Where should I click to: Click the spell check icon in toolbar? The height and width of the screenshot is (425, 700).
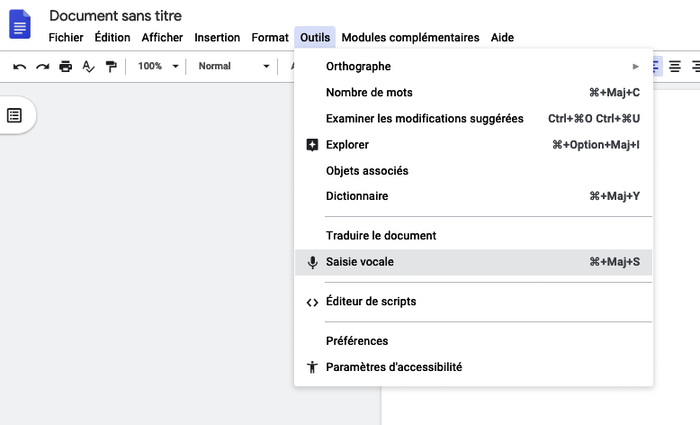point(88,67)
